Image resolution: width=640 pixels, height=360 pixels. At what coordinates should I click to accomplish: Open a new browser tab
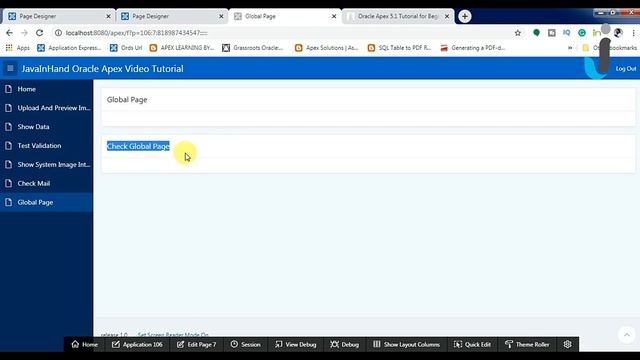pyautogui.click(x=464, y=16)
